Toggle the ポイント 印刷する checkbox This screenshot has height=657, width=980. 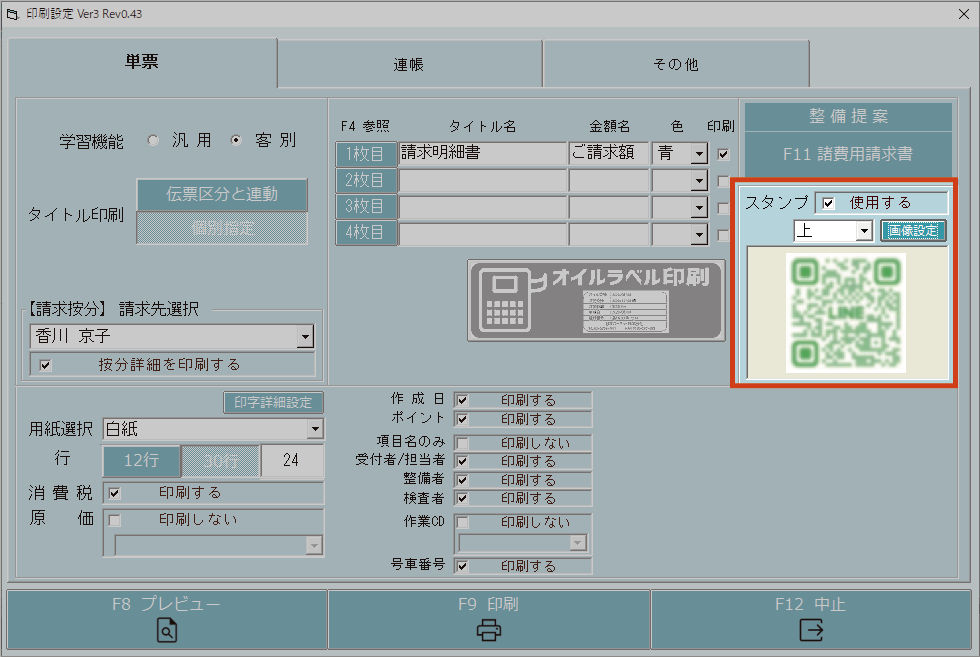[x=462, y=419]
